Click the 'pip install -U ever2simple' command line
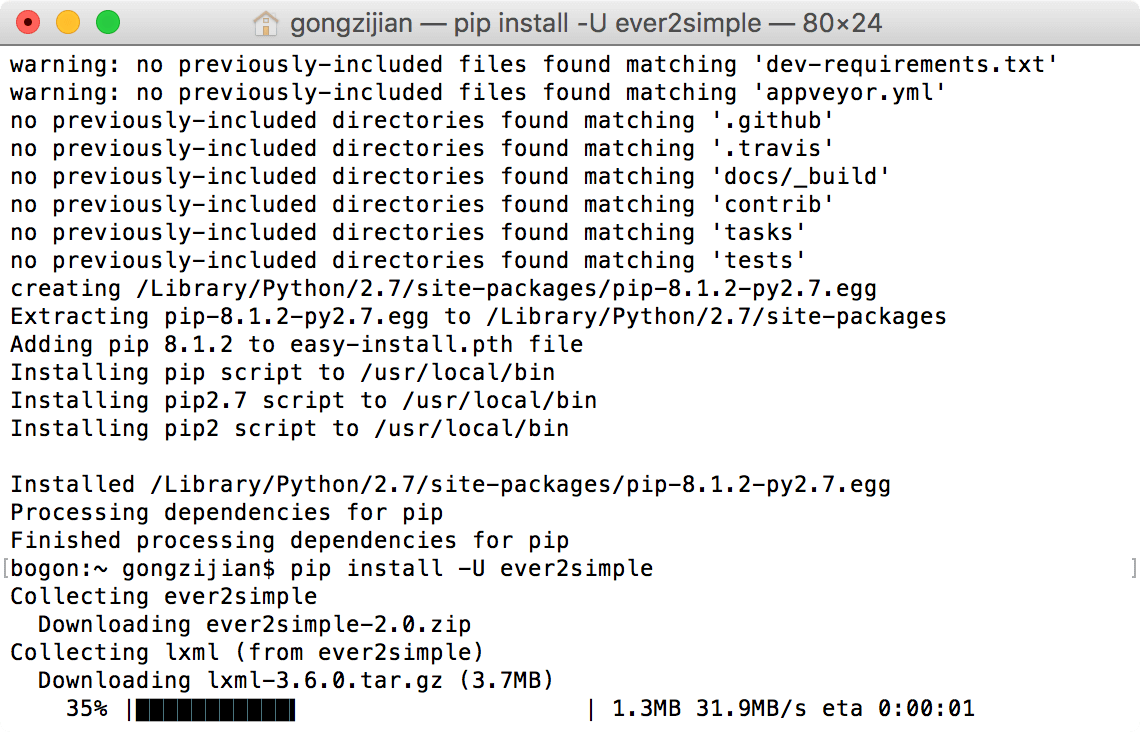 471,568
